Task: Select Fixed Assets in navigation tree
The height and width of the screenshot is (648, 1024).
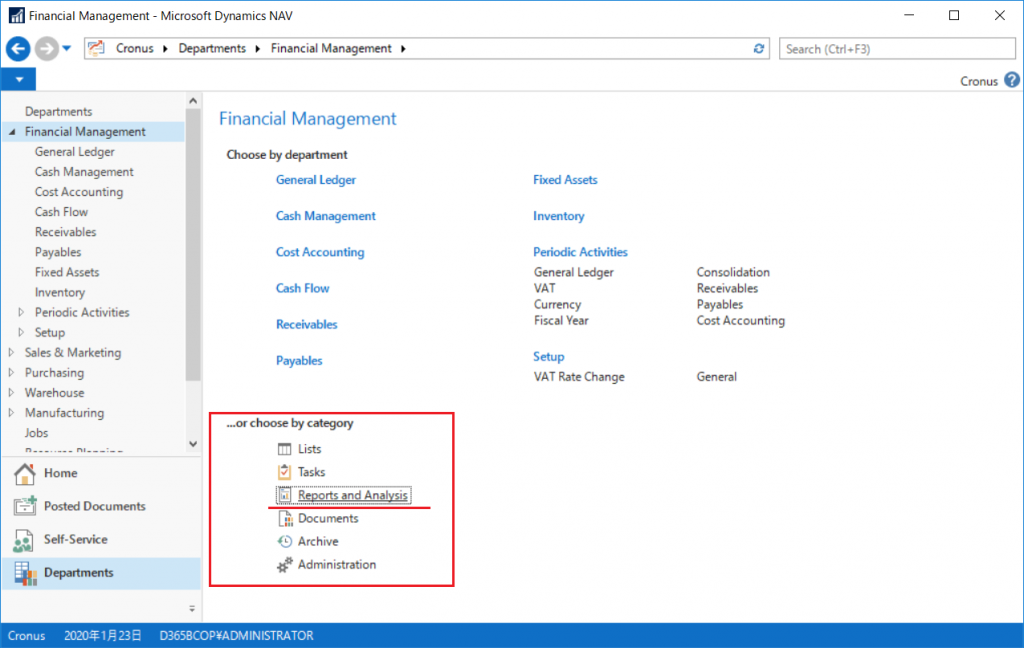Action: tap(67, 272)
